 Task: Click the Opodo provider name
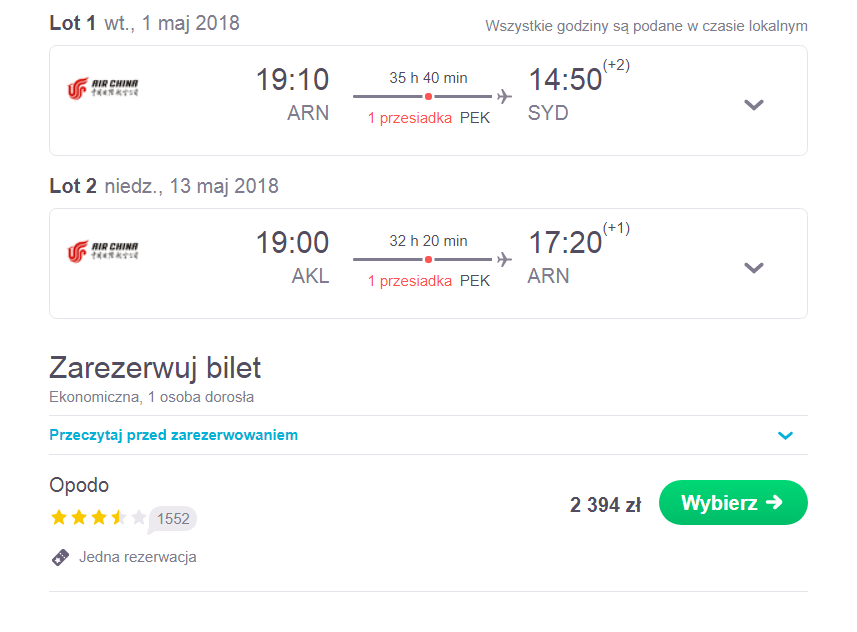click(79, 485)
